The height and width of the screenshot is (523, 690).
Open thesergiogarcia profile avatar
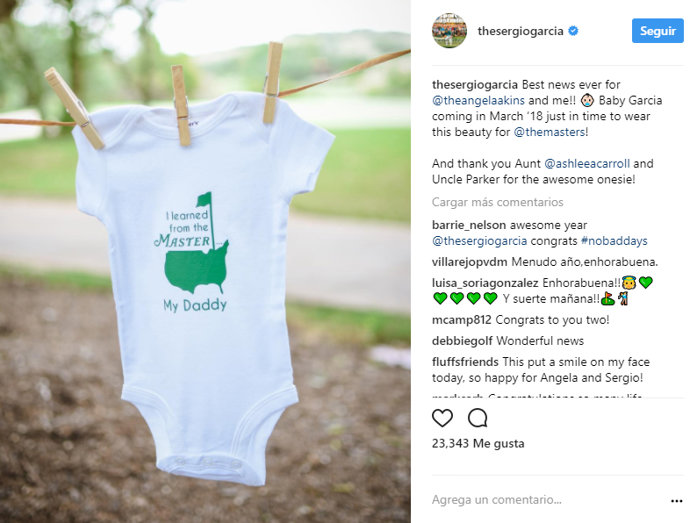tap(449, 30)
